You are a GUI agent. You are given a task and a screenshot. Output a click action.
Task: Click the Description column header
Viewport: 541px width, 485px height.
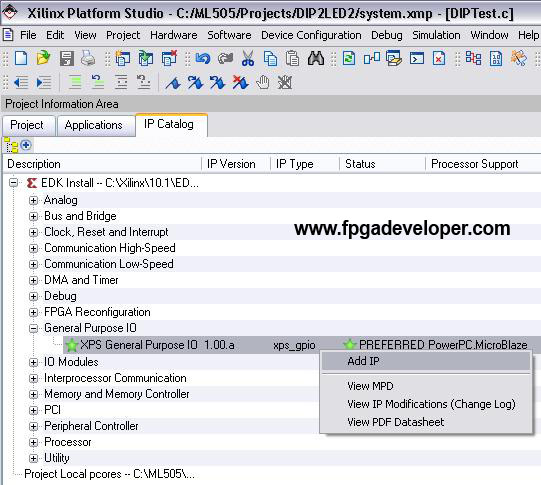point(102,164)
